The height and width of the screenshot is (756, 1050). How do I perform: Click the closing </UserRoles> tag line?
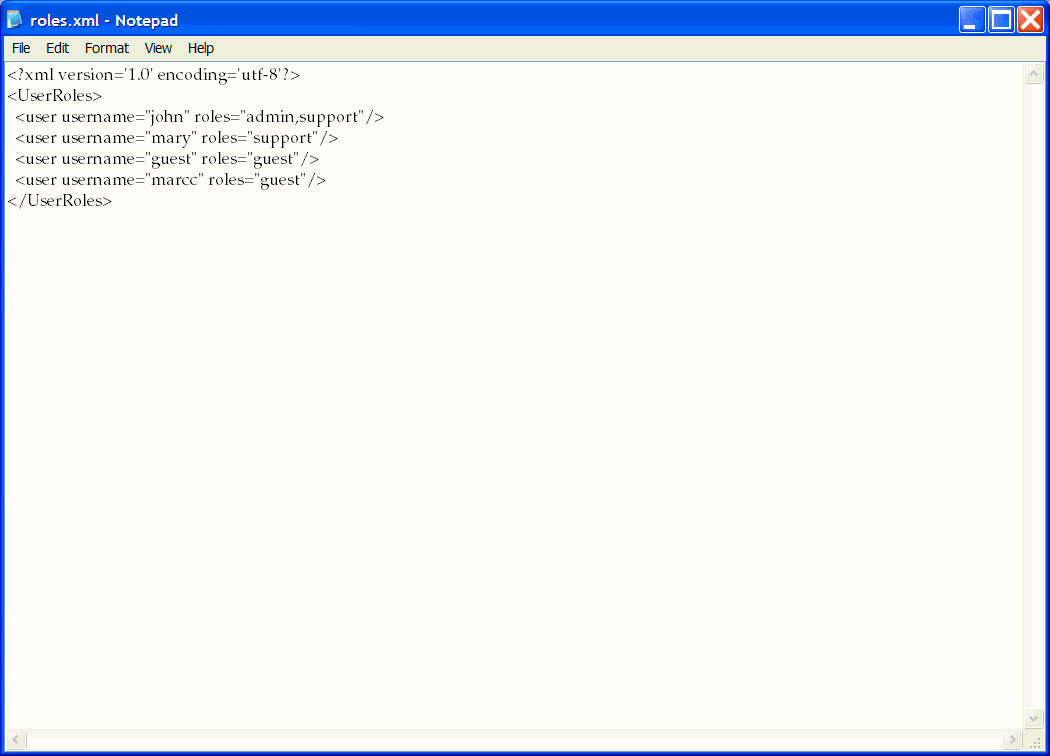point(60,201)
